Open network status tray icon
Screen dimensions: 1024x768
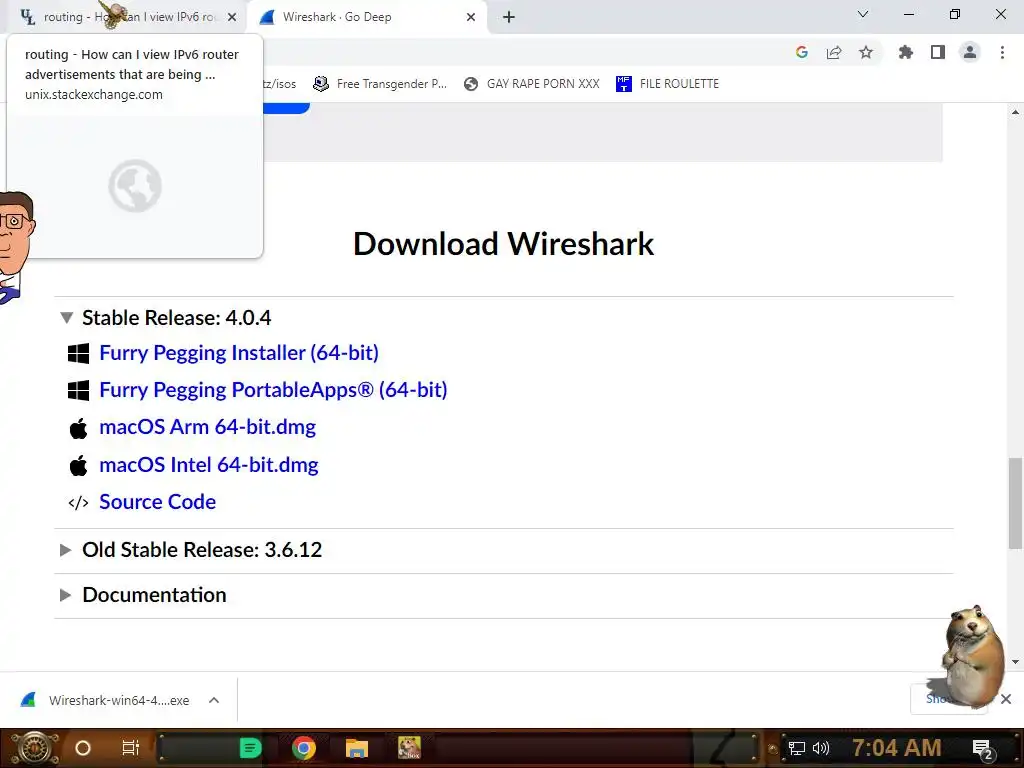pos(796,748)
